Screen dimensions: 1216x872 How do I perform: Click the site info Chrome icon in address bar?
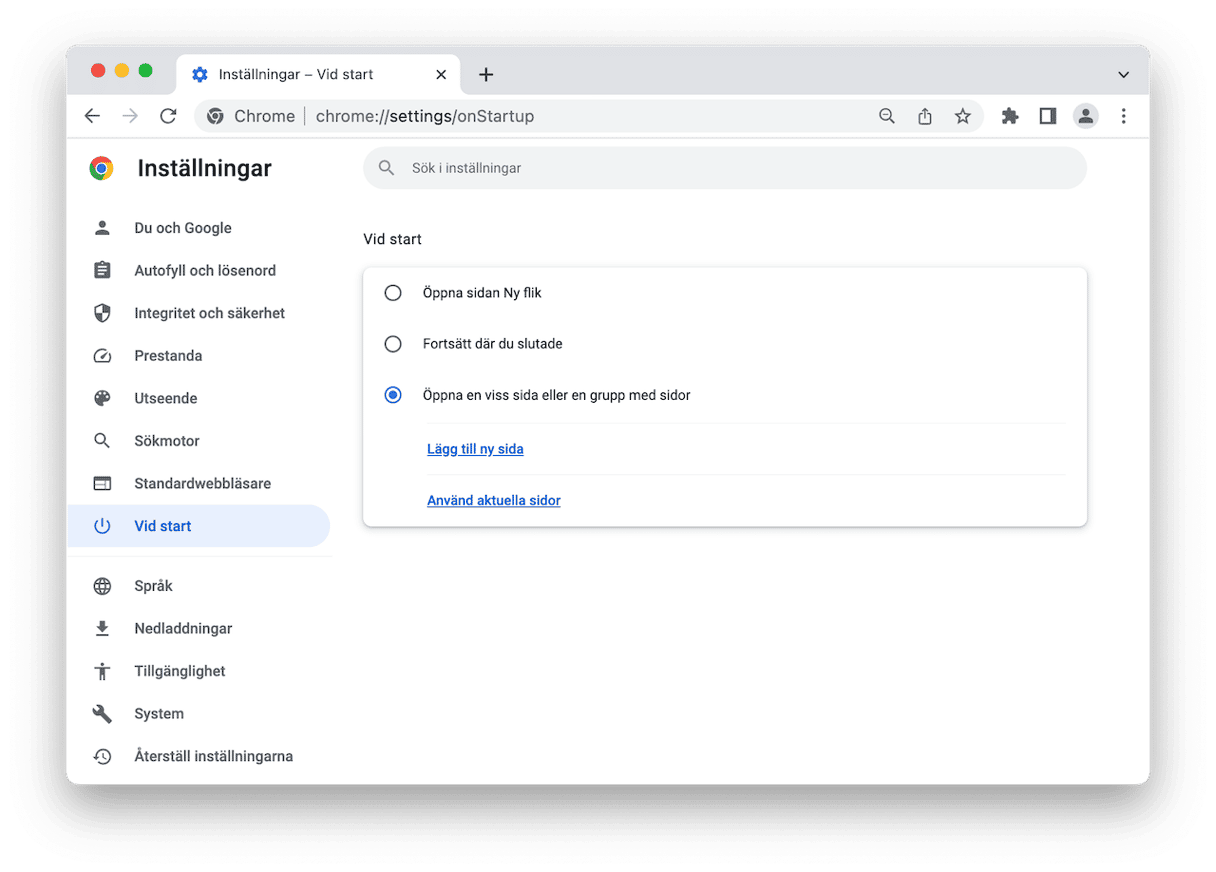pos(215,116)
